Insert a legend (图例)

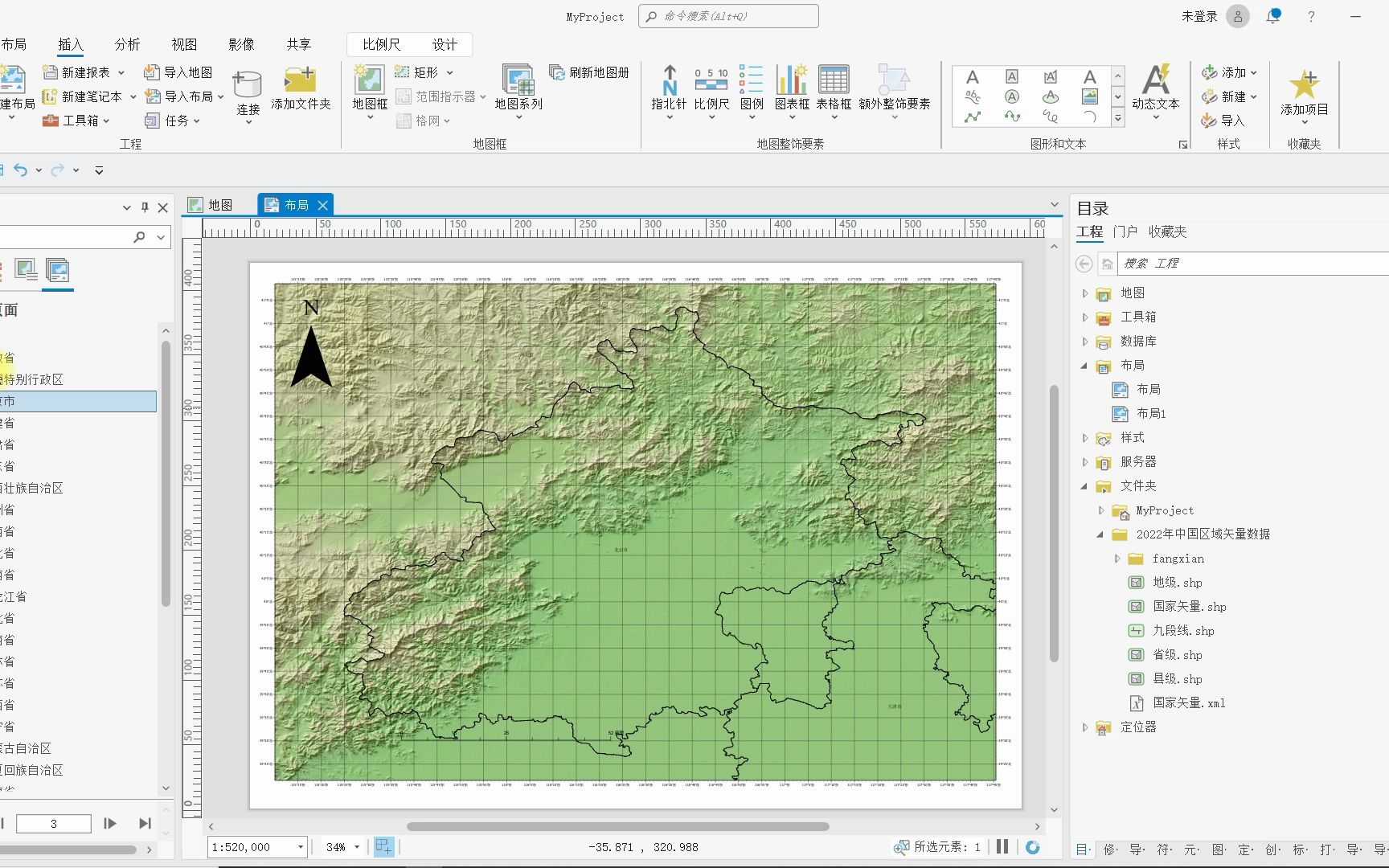click(x=751, y=90)
